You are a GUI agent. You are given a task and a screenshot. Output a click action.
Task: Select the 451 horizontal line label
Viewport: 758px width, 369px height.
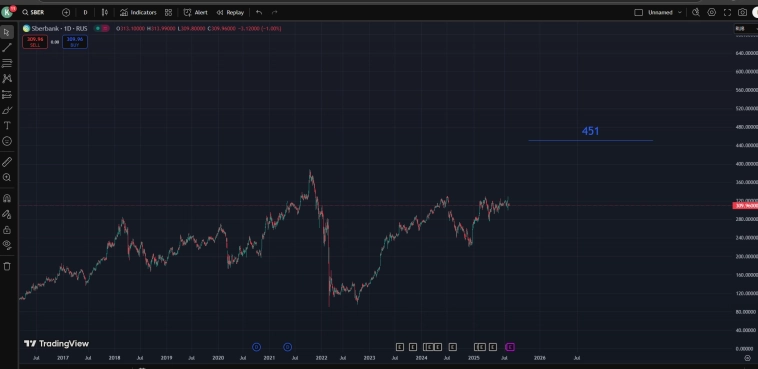590,131
